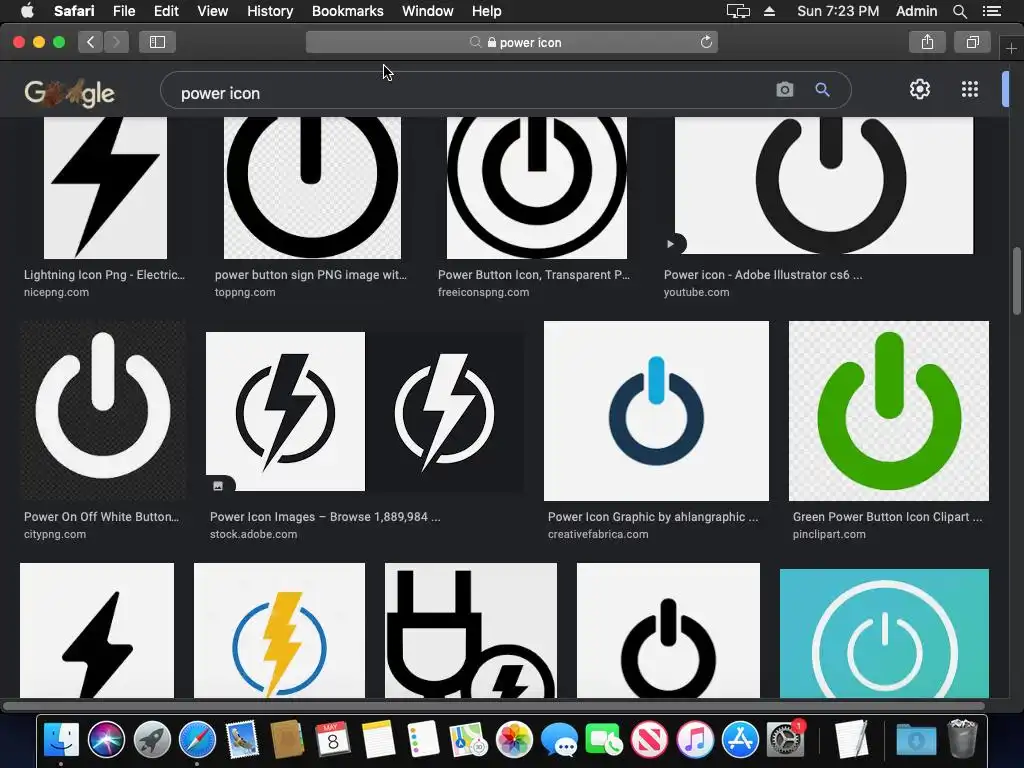Click the video play badge on YouTube result
The image size is (1024, 768).
pyautogui.click(x=671, y=244)
